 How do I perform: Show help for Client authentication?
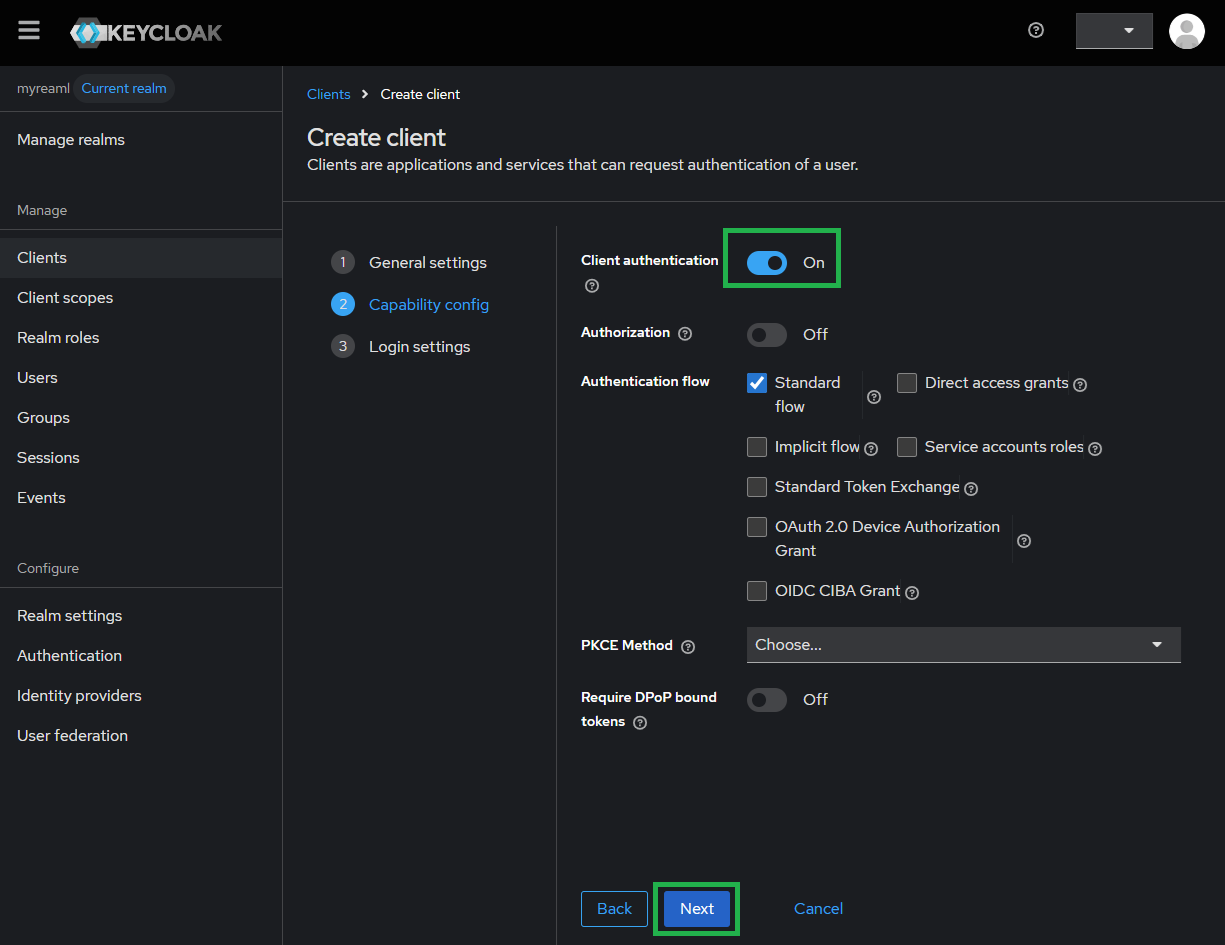tap(592, 286)
